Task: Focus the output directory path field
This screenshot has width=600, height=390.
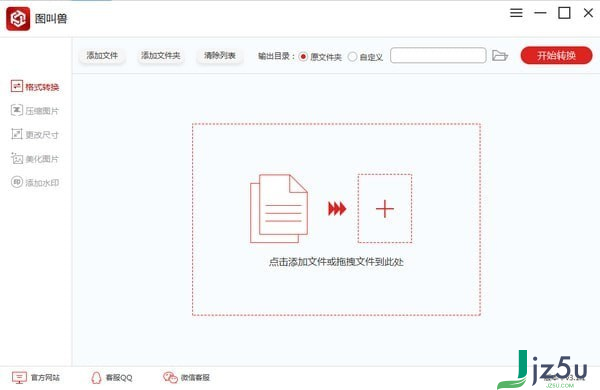Action: point(438,55)
